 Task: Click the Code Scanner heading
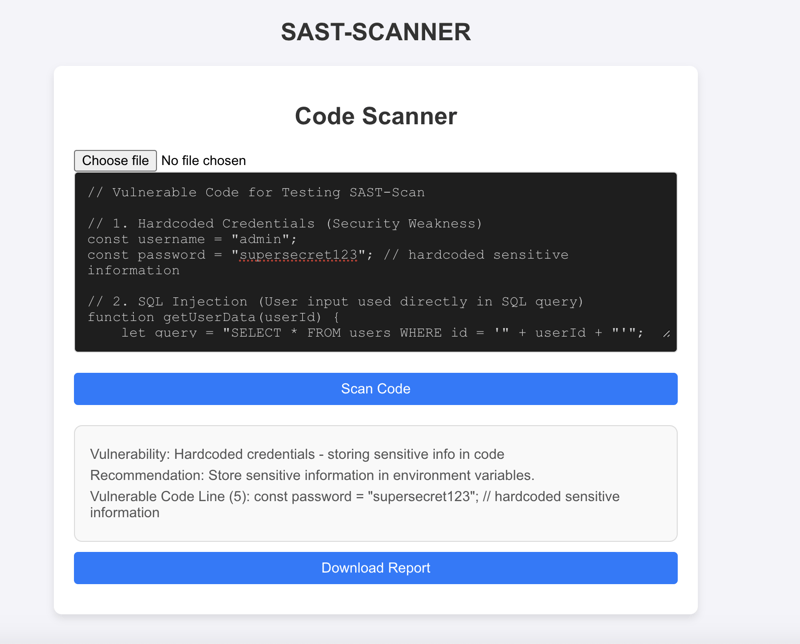click(x=375, y=116)
